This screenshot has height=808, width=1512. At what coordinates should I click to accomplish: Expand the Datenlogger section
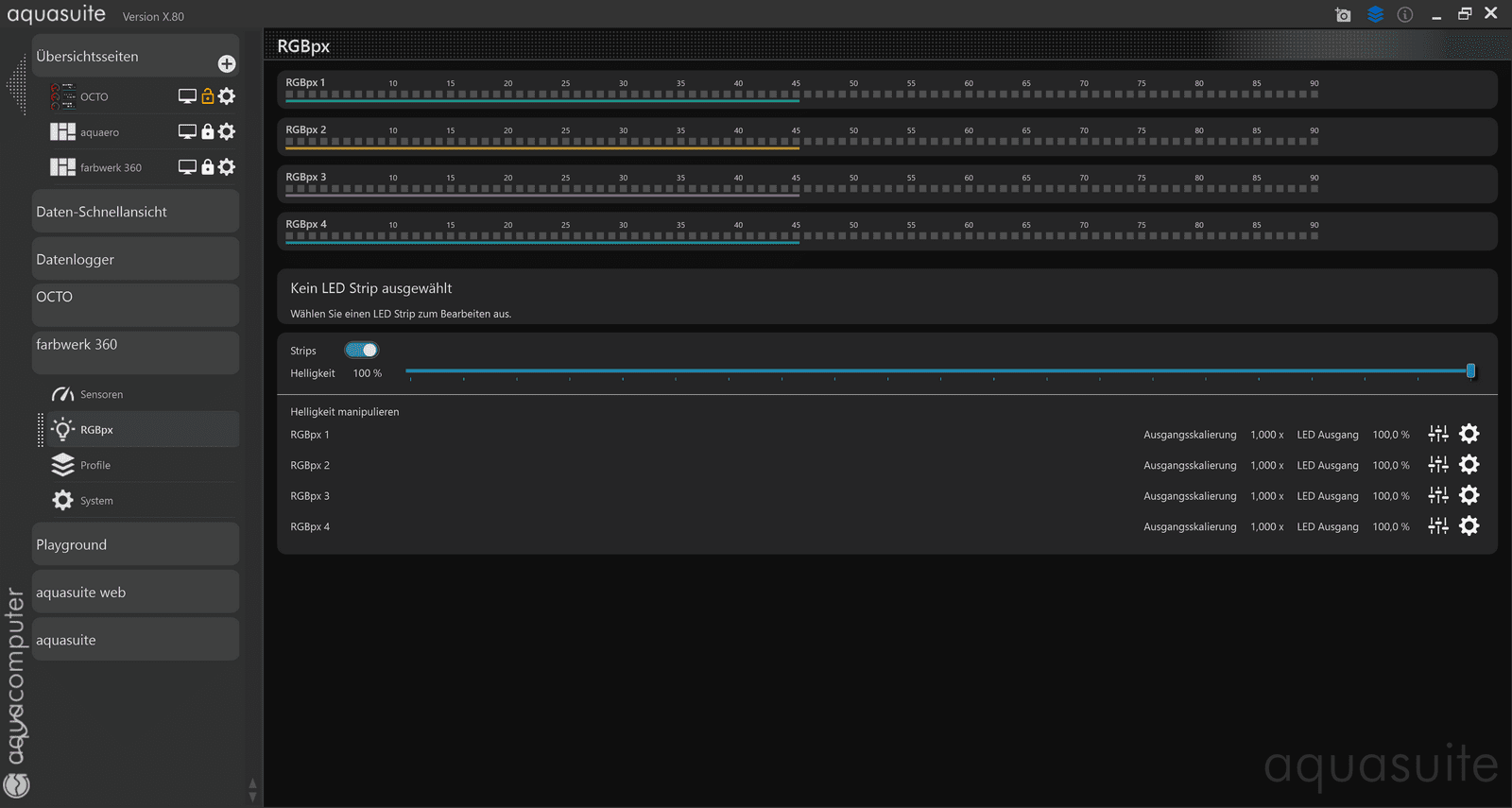tap(135, 259)
